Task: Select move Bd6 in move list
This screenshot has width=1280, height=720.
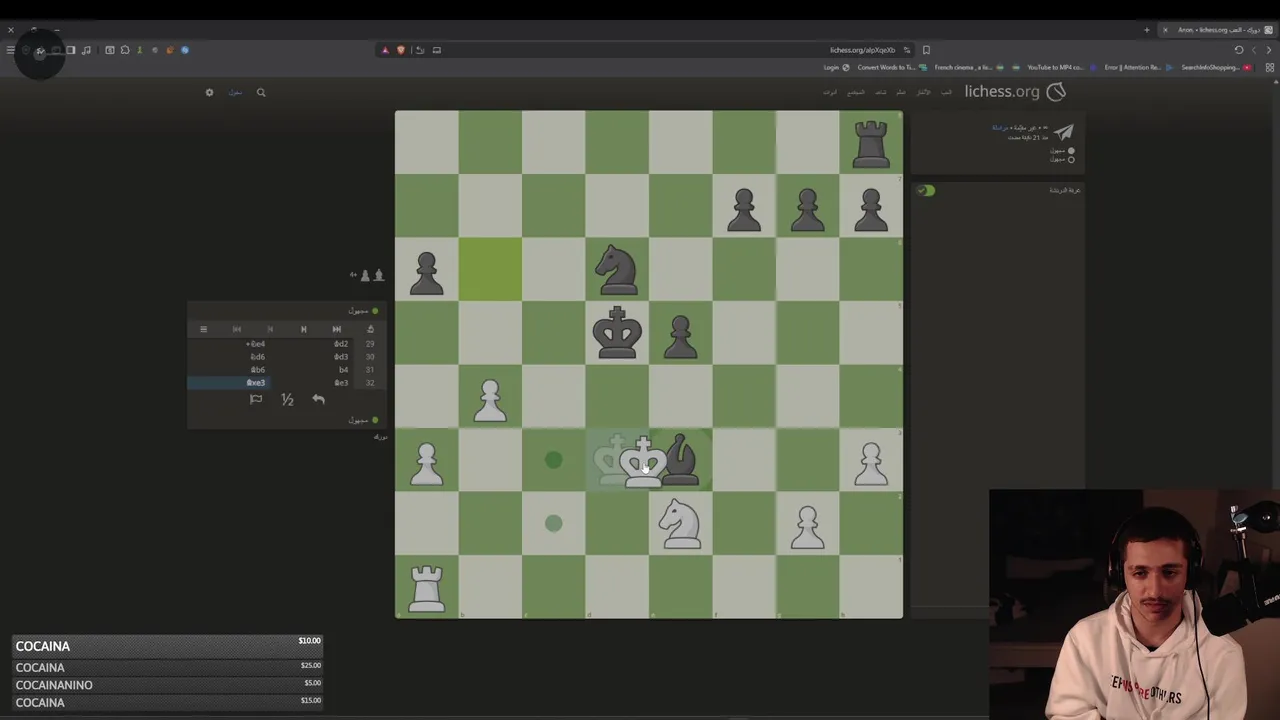Action: tap(258, 357)
